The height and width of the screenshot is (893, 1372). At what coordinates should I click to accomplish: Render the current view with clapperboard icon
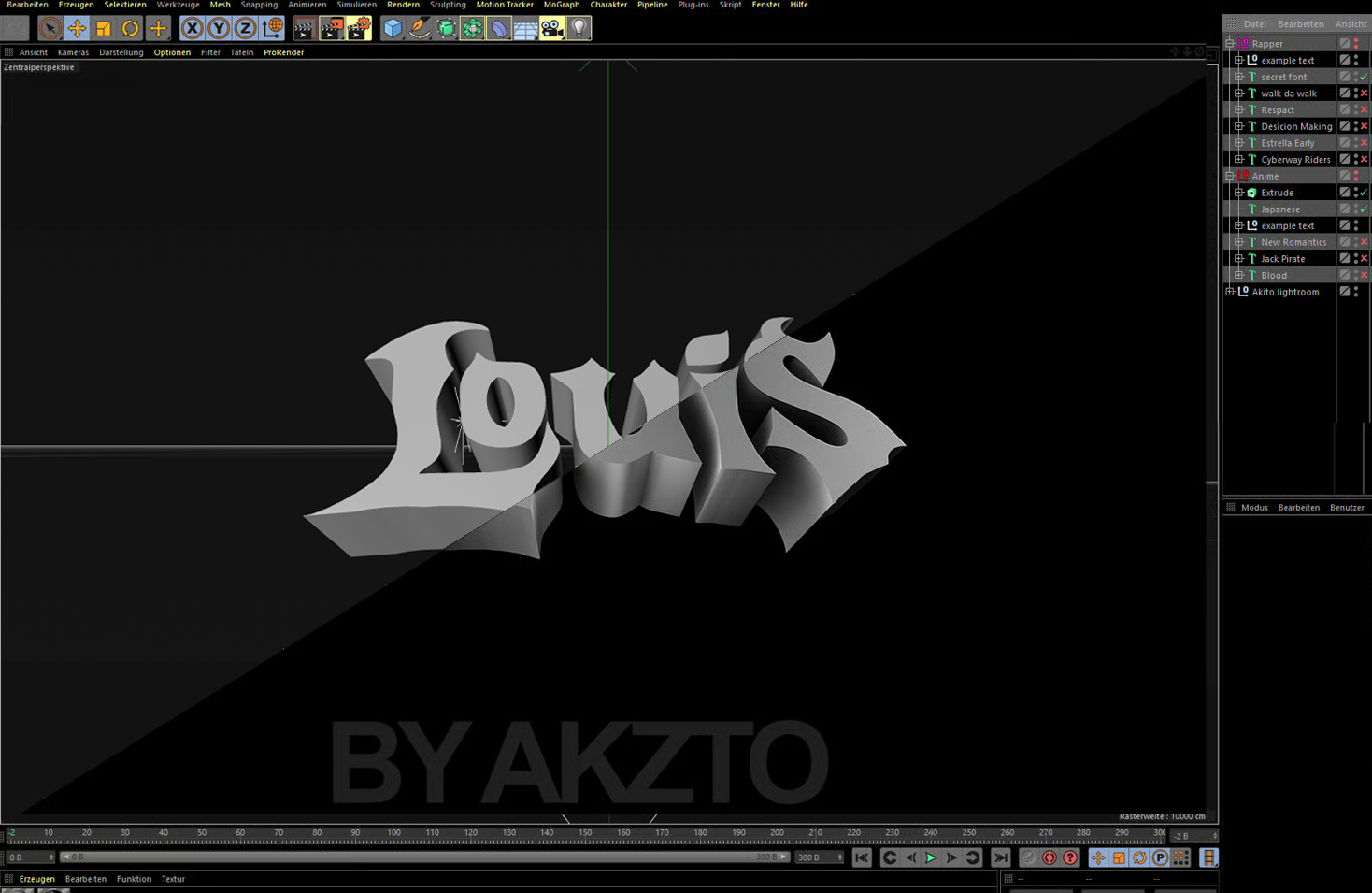pos(304,28)
